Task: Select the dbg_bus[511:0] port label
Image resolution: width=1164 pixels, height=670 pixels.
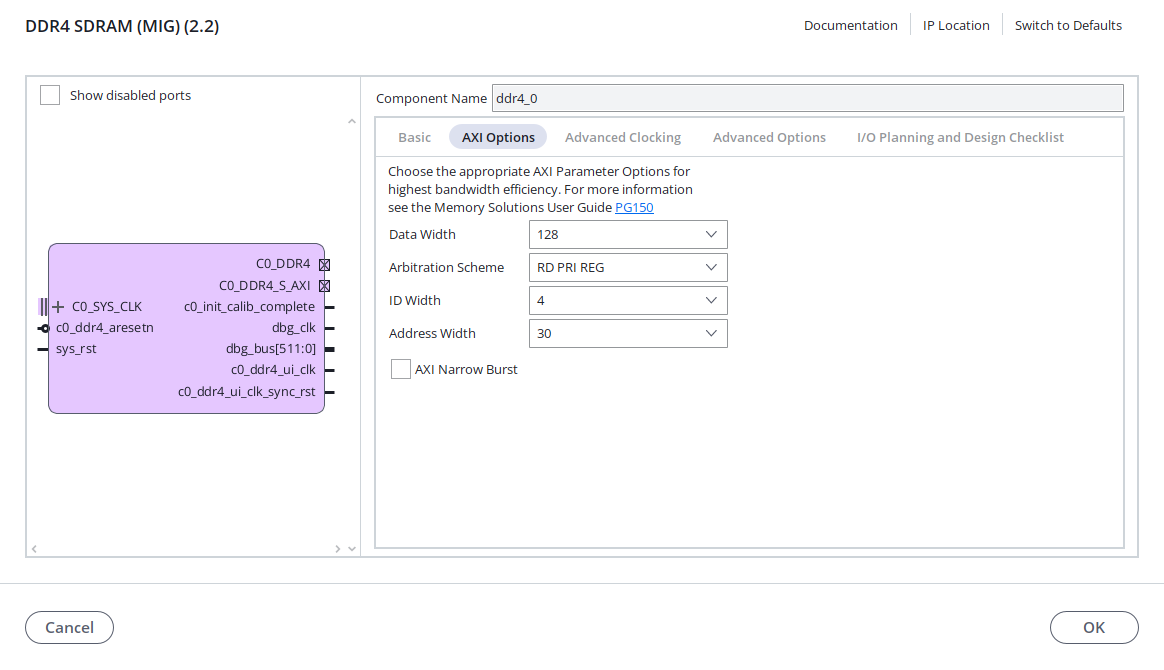Action: pyautogui.click(x=271, y=349)
